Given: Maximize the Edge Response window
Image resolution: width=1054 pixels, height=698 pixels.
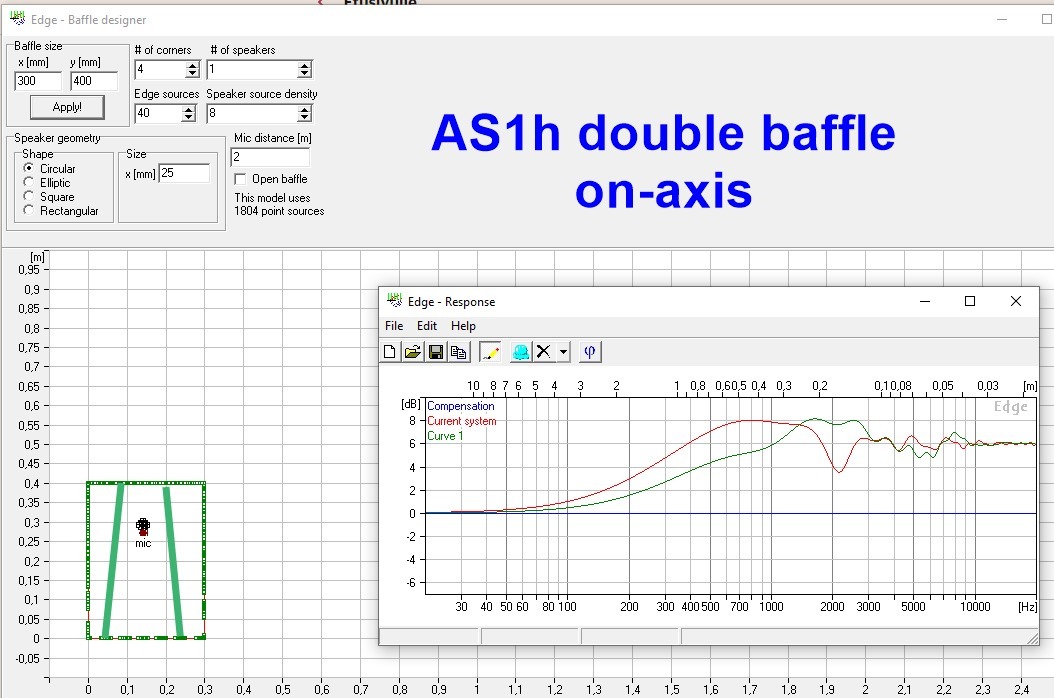Looking at the screenshot, I should 970,301.
